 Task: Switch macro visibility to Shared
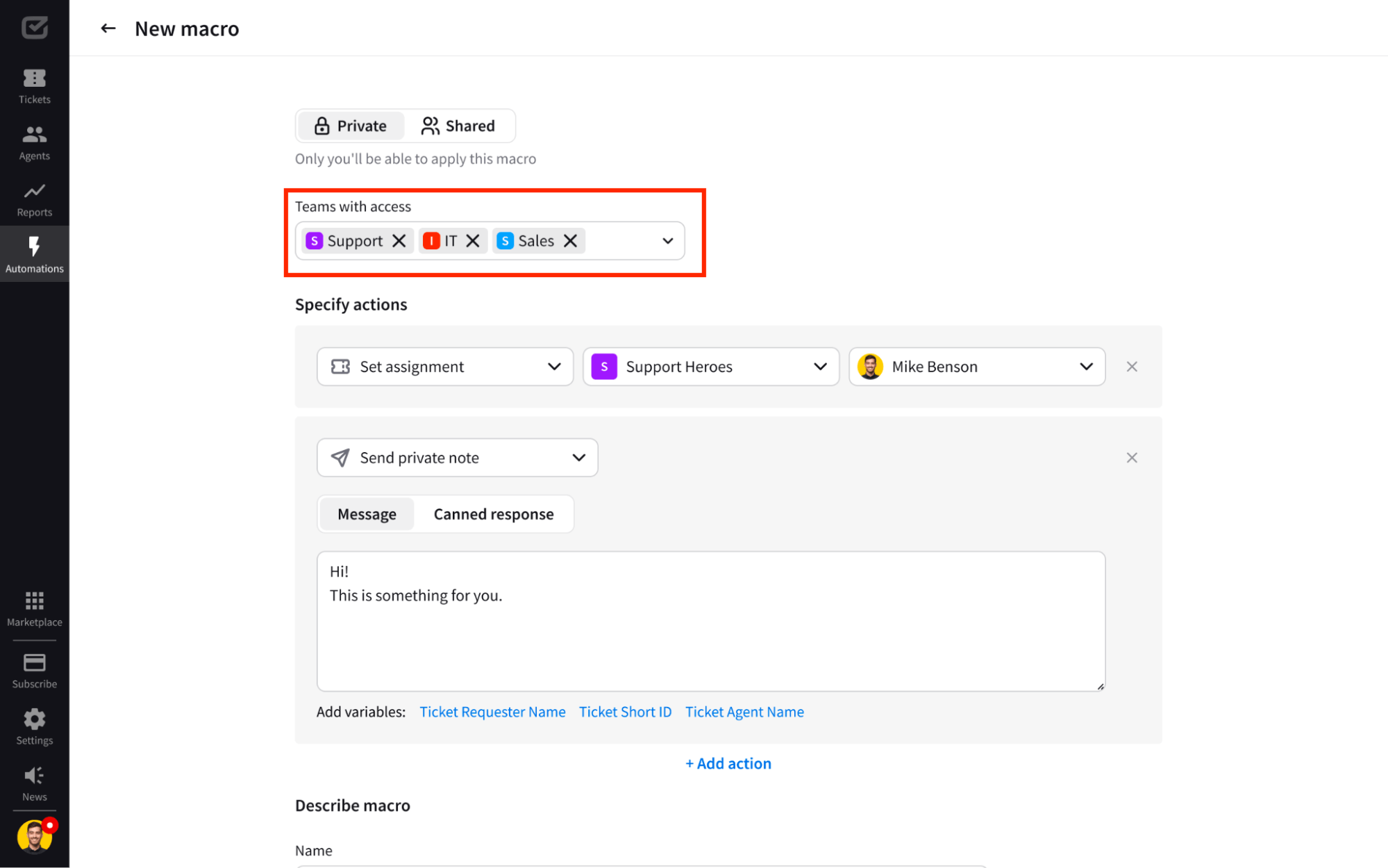458,126
